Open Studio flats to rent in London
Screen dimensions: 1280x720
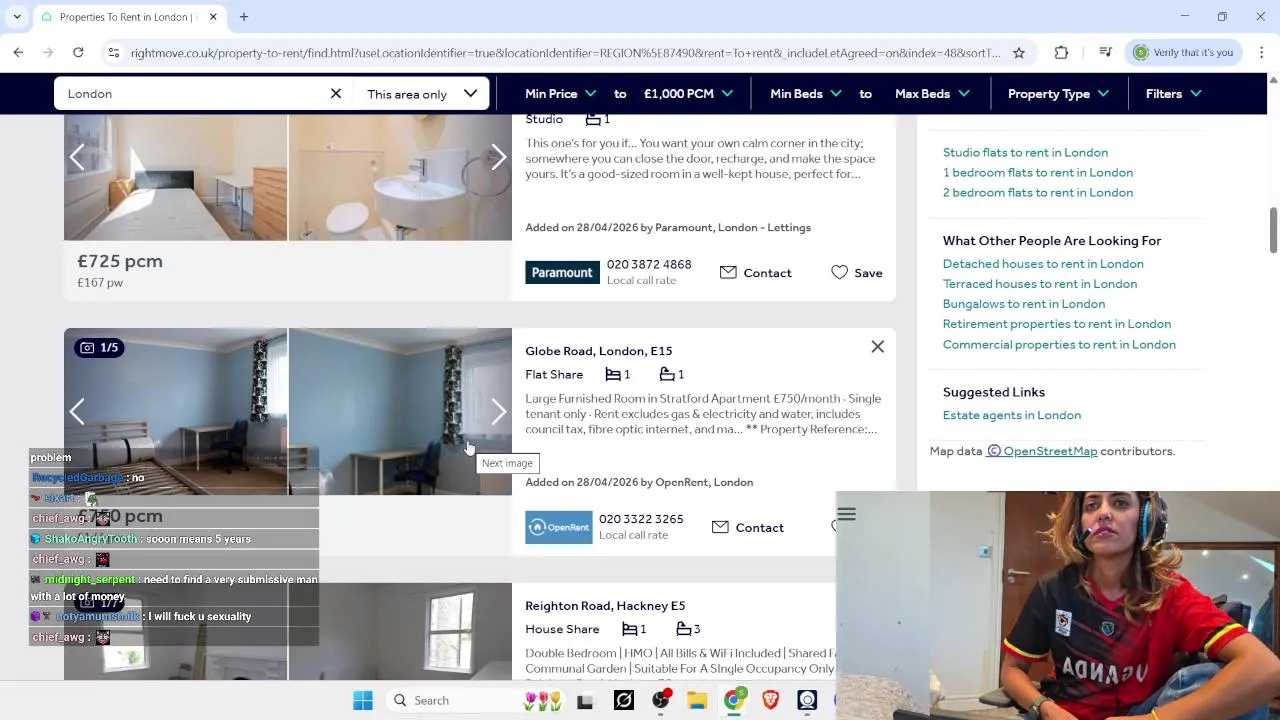point(1025,153)
